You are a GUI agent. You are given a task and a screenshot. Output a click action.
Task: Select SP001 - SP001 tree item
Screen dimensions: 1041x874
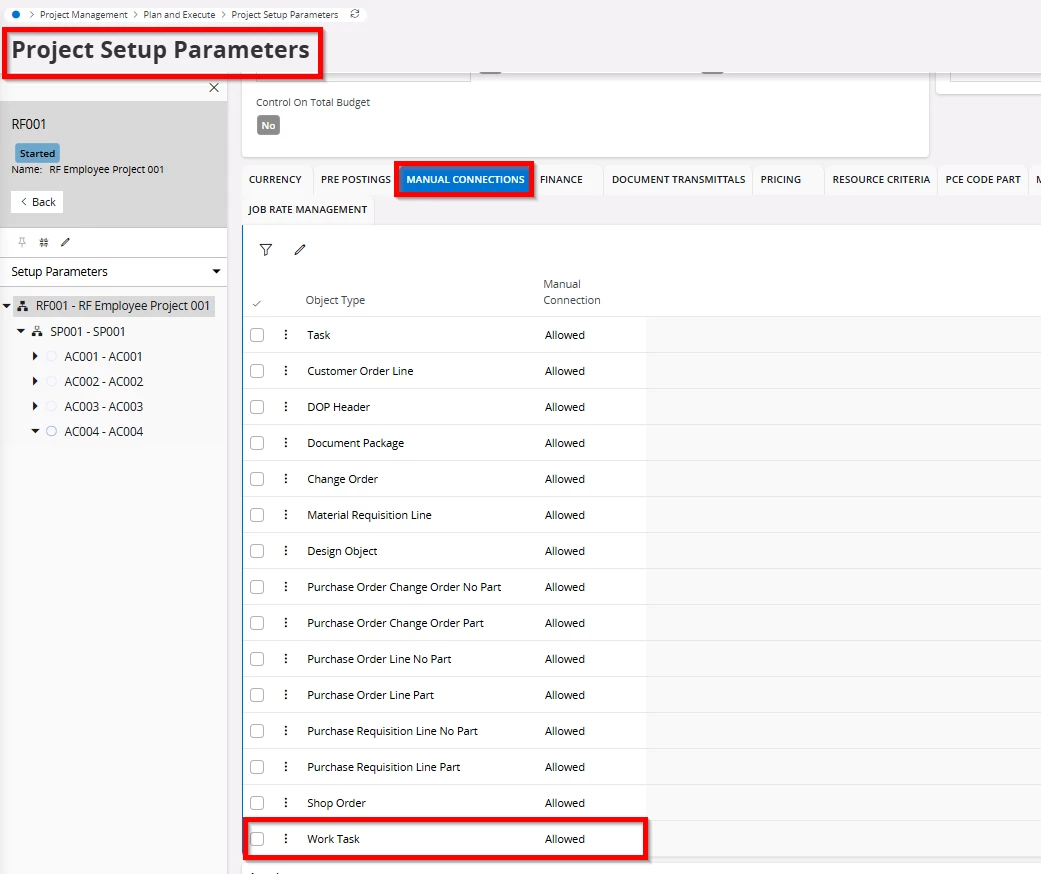[x=88, y=331]
